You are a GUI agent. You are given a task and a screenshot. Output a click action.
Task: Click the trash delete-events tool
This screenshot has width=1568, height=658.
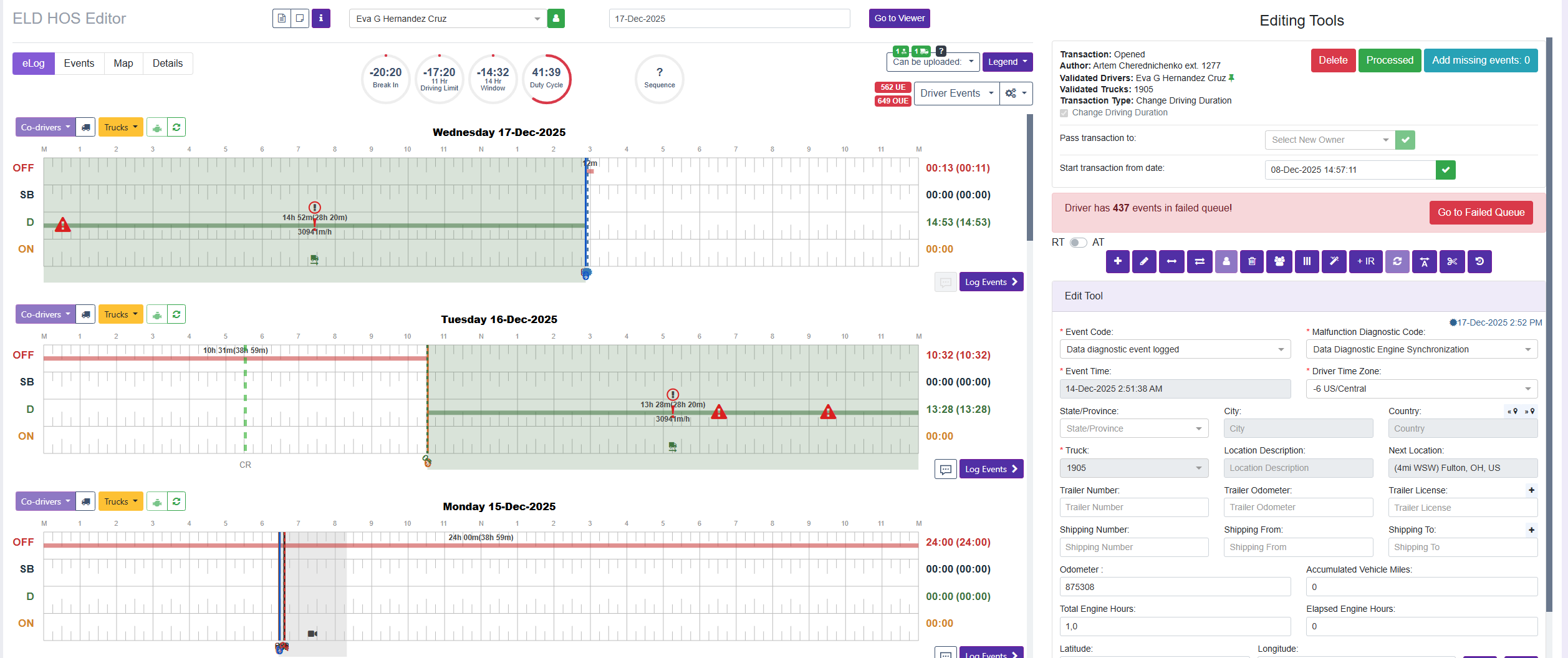click(x=1252, y=261)
